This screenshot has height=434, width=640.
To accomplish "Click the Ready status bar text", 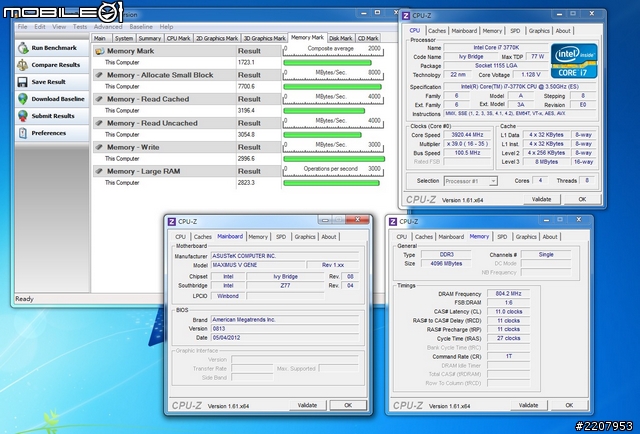I will (24, 299).
